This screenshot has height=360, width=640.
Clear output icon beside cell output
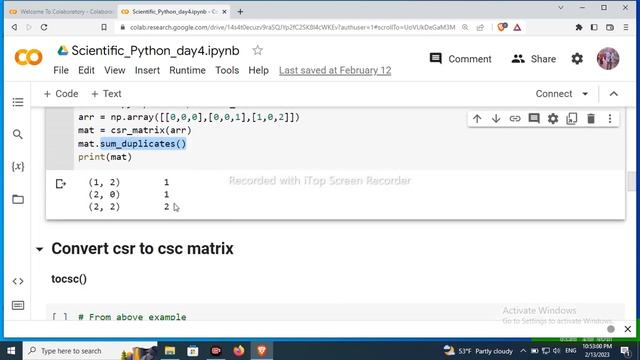(60, 184)
